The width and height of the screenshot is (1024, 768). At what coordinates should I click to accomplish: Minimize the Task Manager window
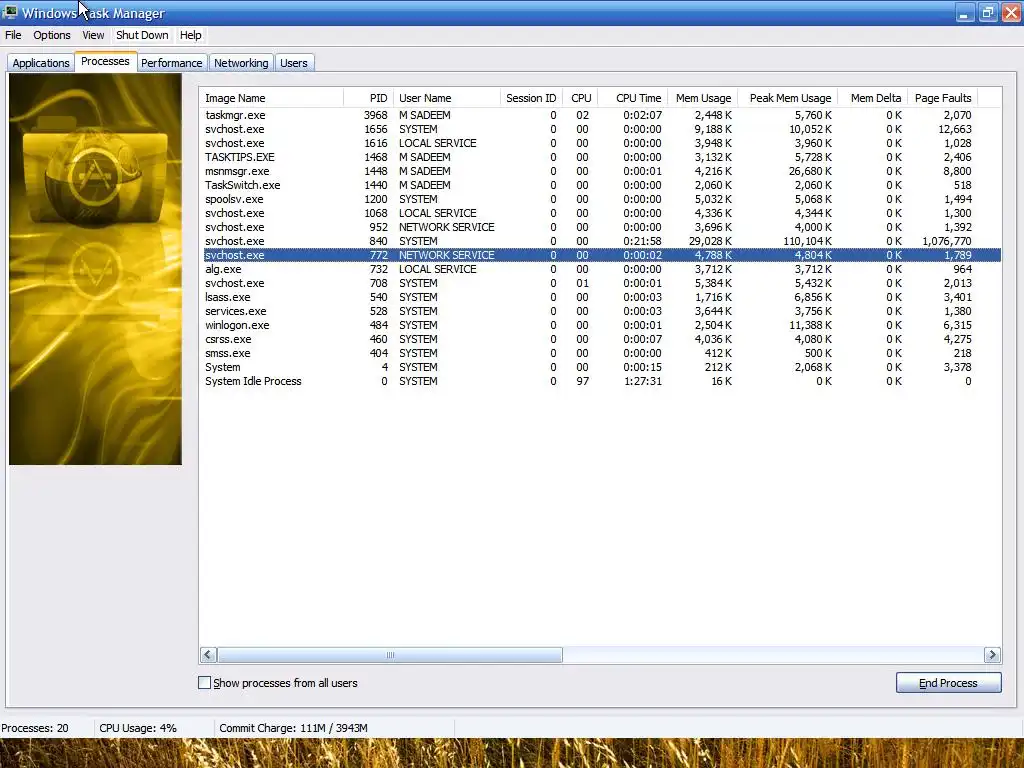pos(965,12)
